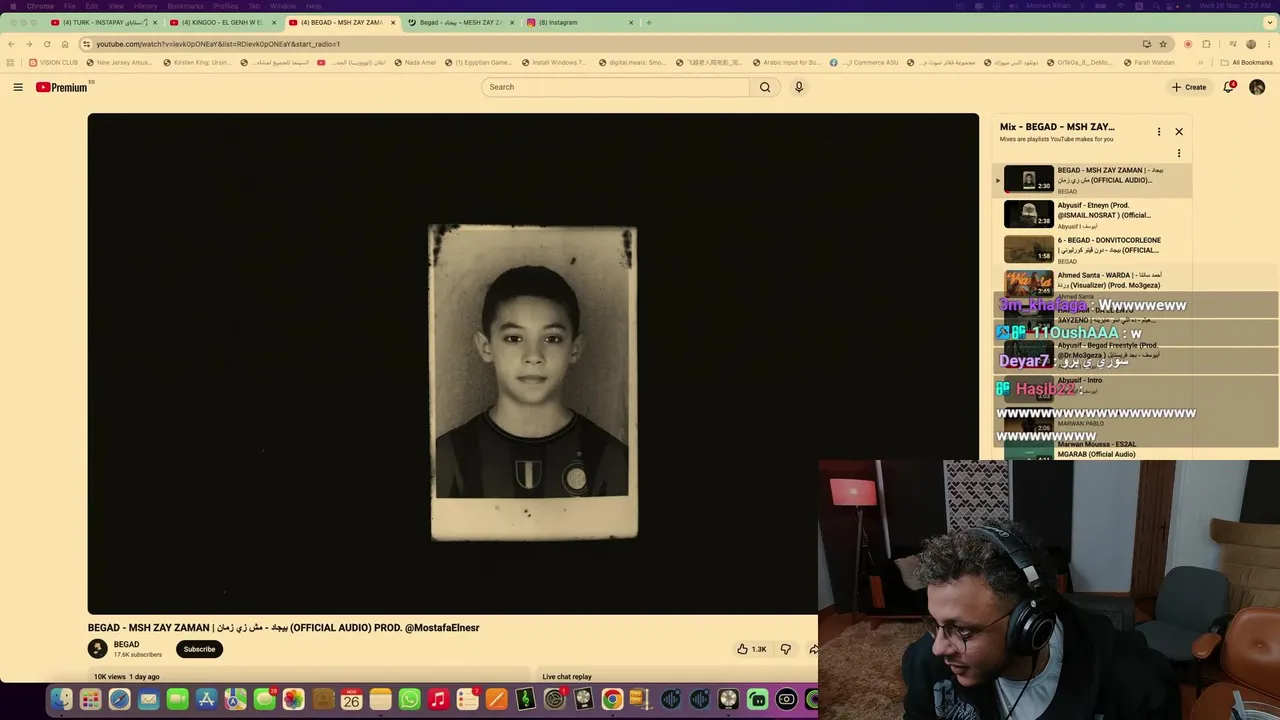Open FaceTime from the Dock

coord(177,700)
